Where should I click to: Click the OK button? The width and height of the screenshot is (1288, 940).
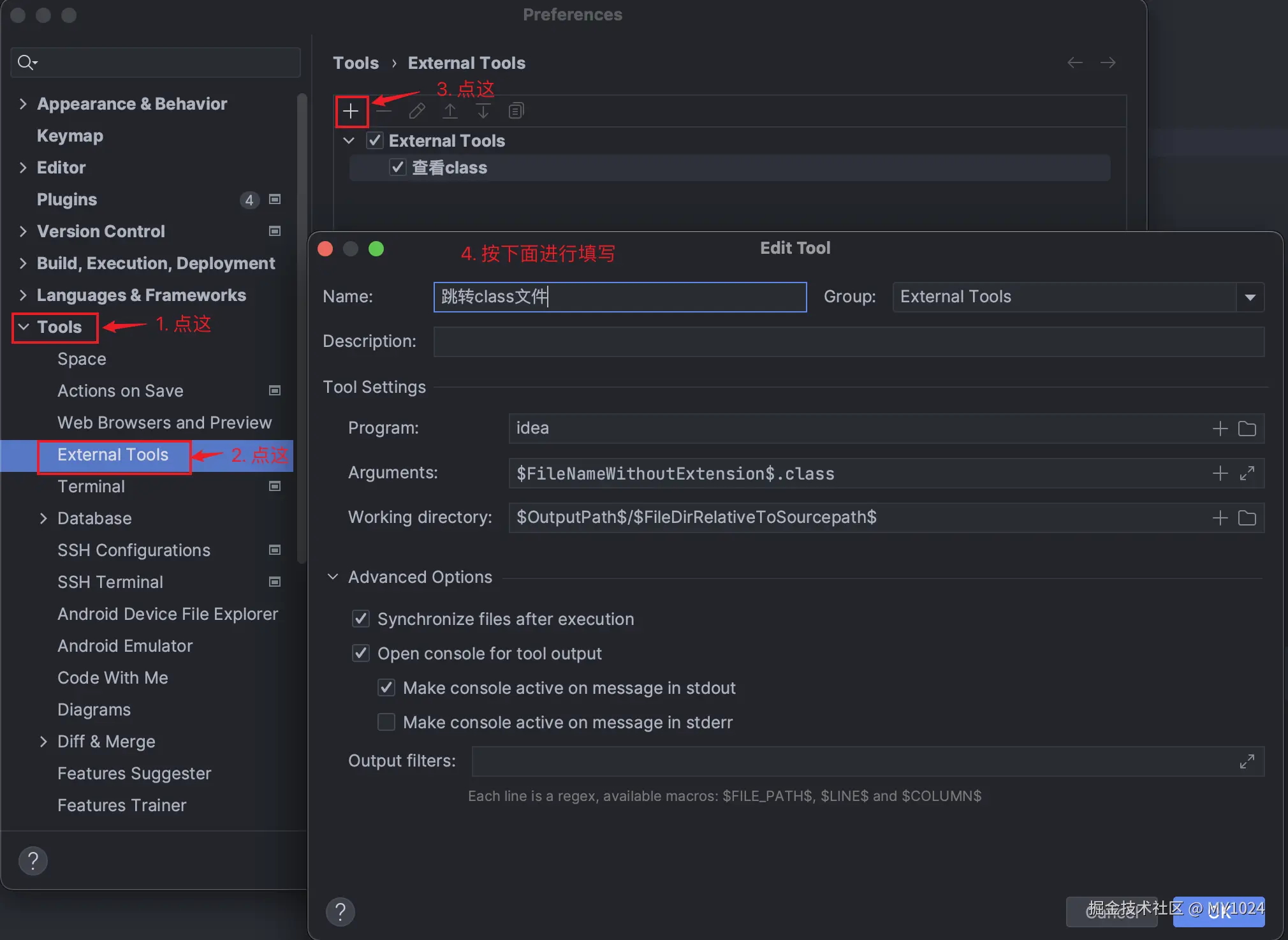point(1218,912)
